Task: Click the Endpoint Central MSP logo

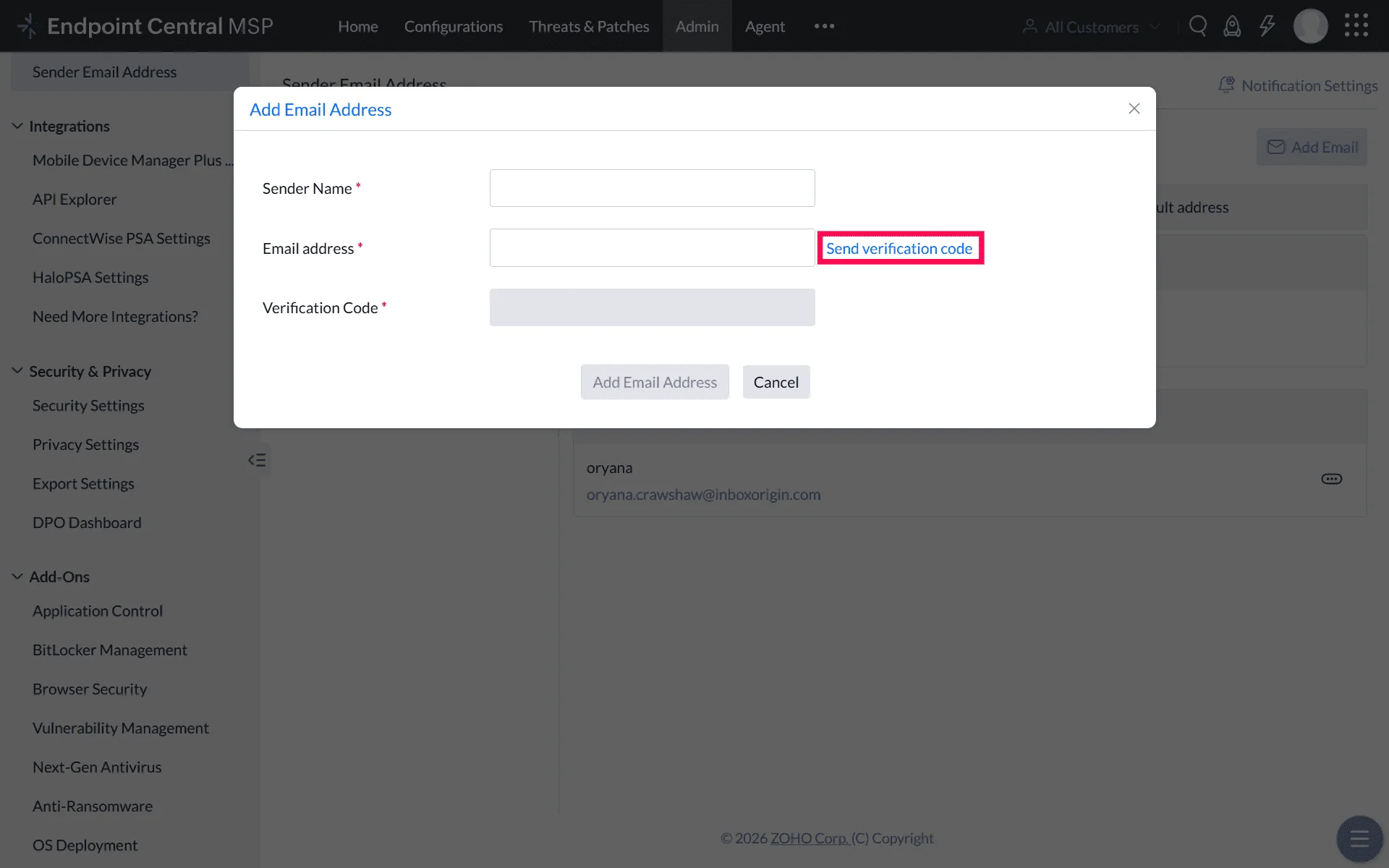Action: pos(145,26)
